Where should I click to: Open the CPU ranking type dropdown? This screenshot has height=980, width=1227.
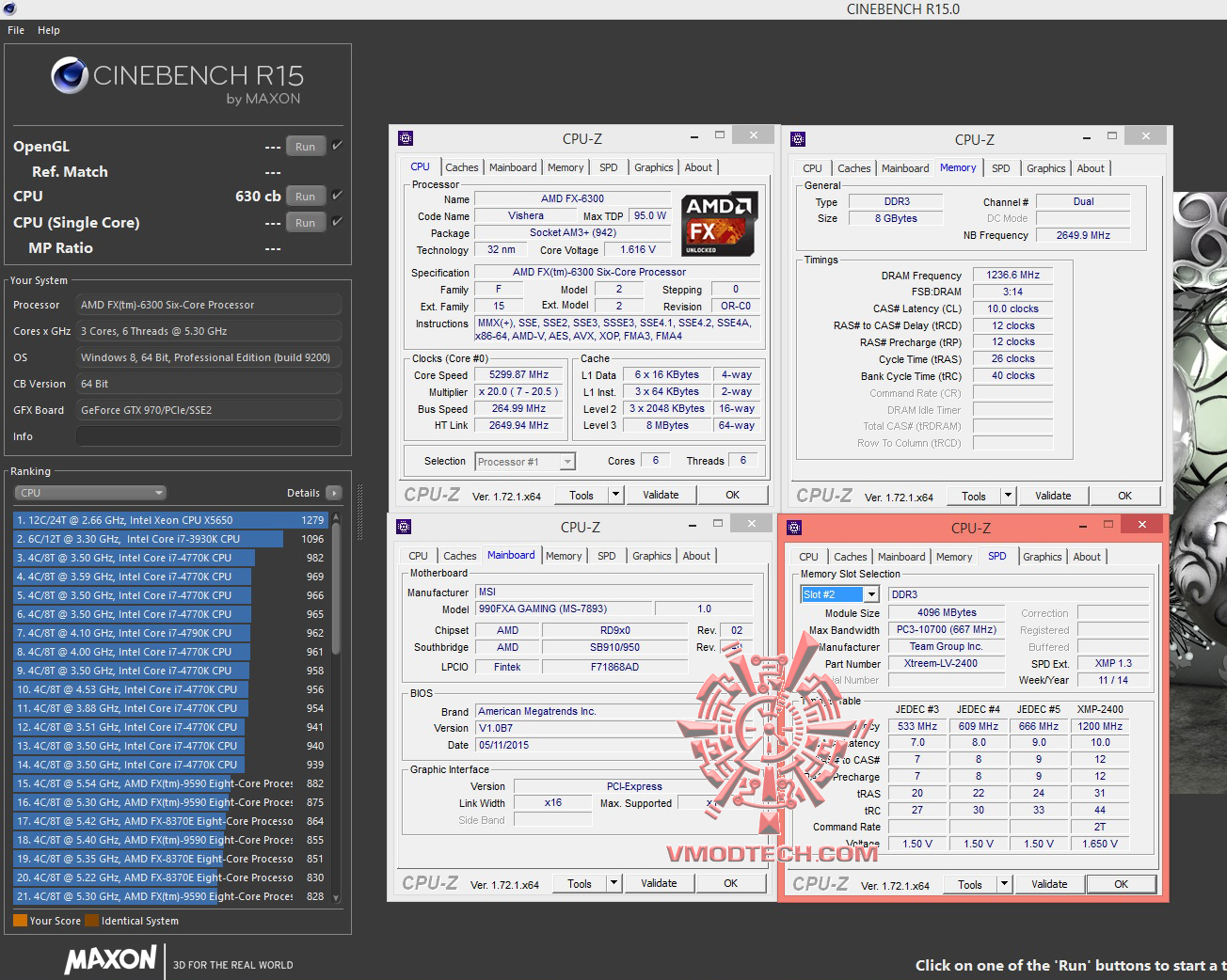click(x=90, y=493)
